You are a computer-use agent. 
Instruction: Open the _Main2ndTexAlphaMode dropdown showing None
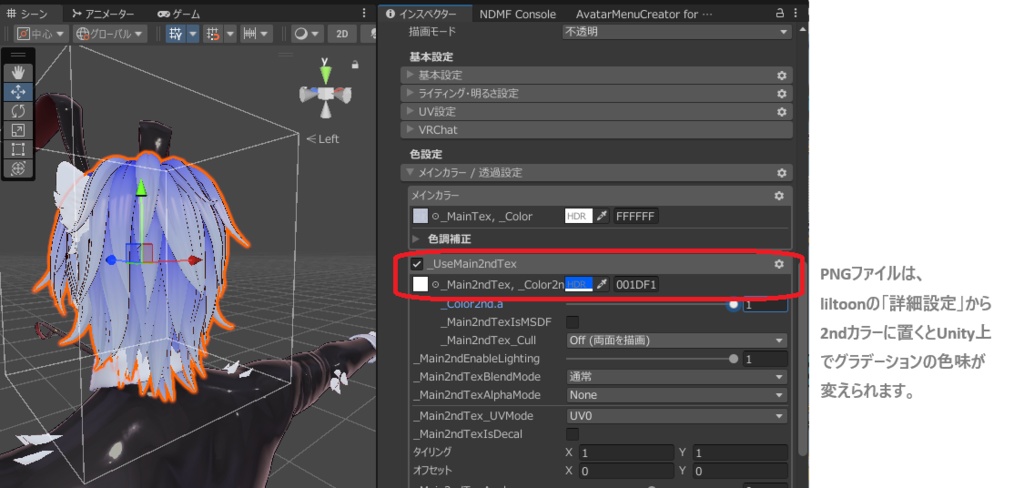pyautogui.click(x=676, y=395)
